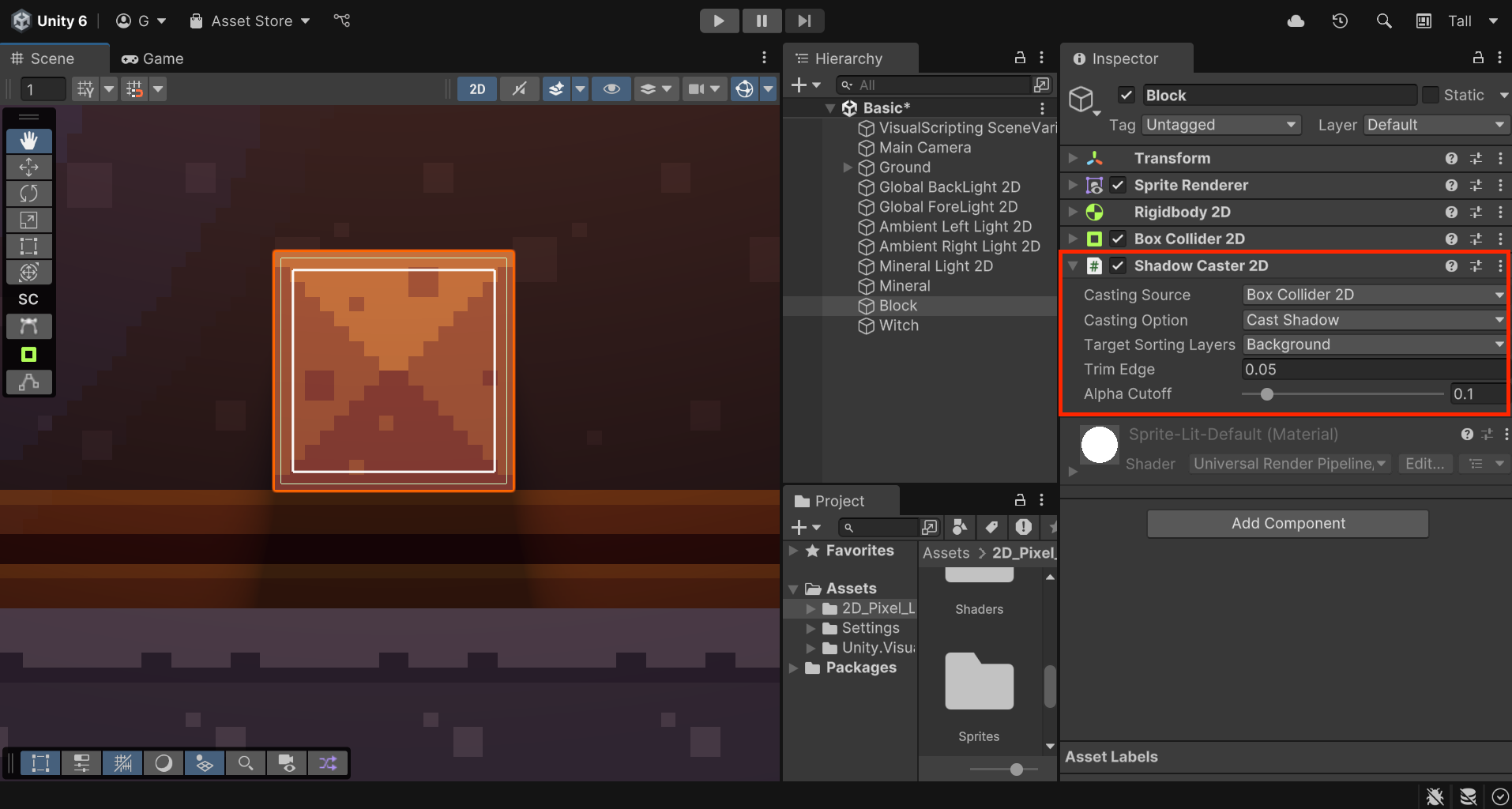Select the Rect transform tool

[x=29, y=246]
